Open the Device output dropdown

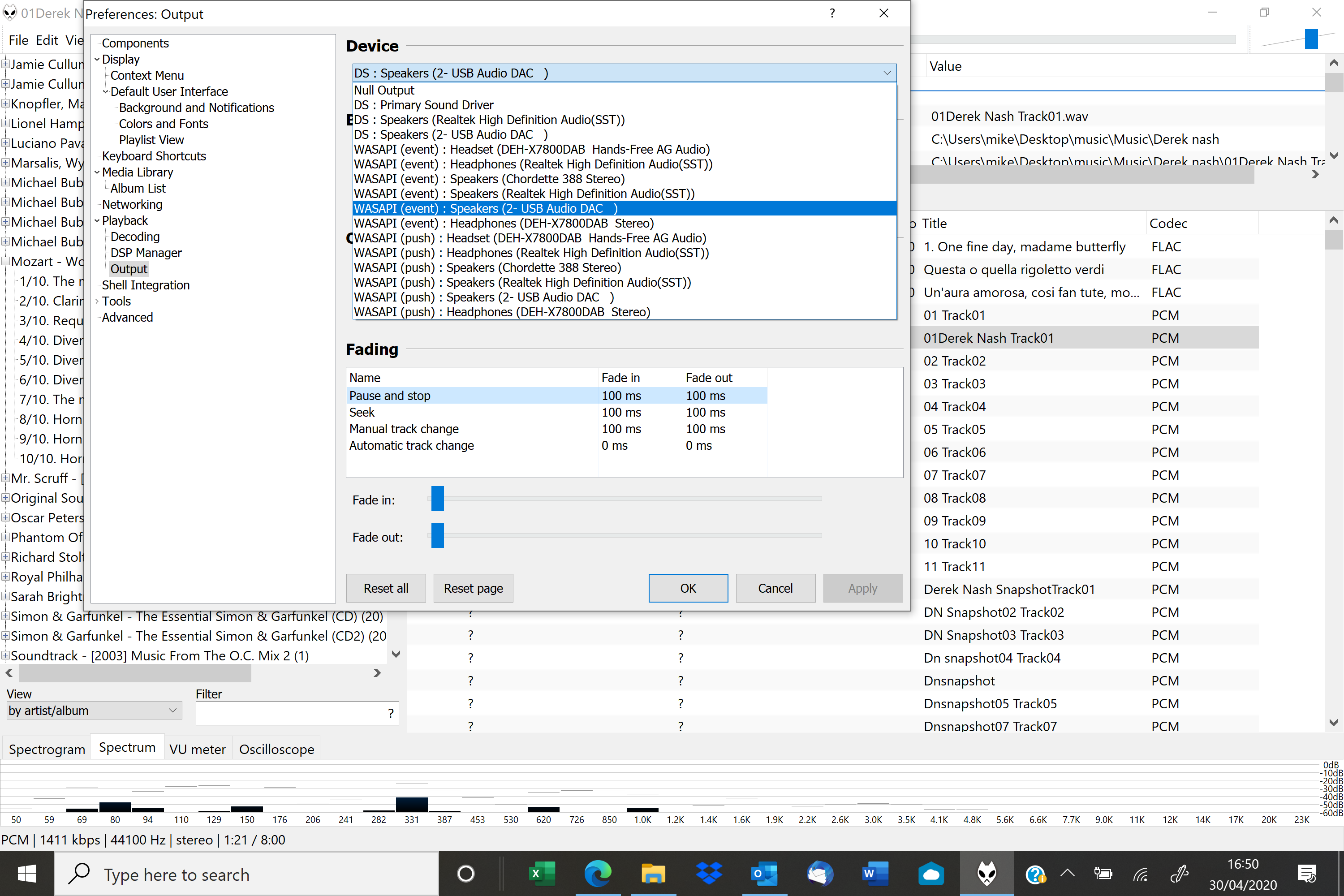[x=624, y=73]
